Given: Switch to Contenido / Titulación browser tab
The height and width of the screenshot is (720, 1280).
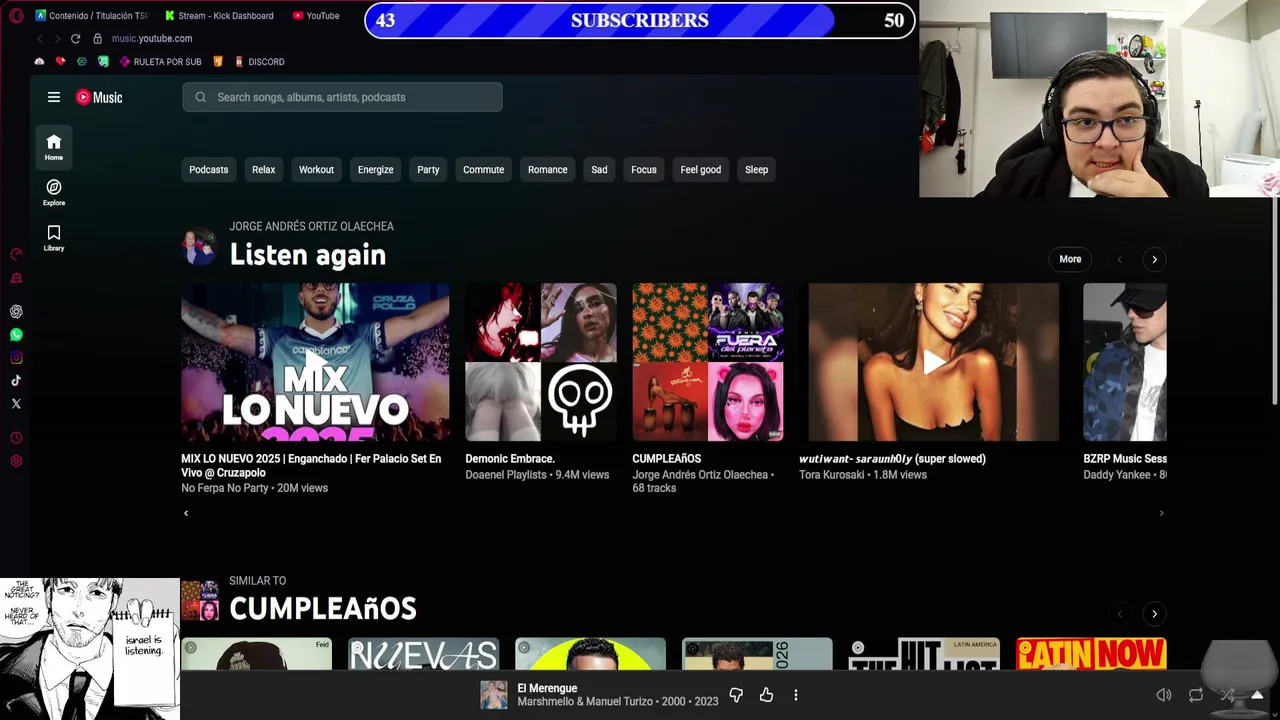Looking at the screenshot, I should pos(91,16).
